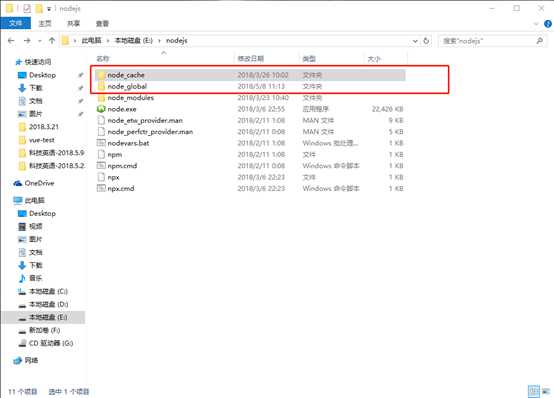The height and width of the screenshot is (398, 554).
Task: Sort by the 名称 column header
Action: point(103,59)
